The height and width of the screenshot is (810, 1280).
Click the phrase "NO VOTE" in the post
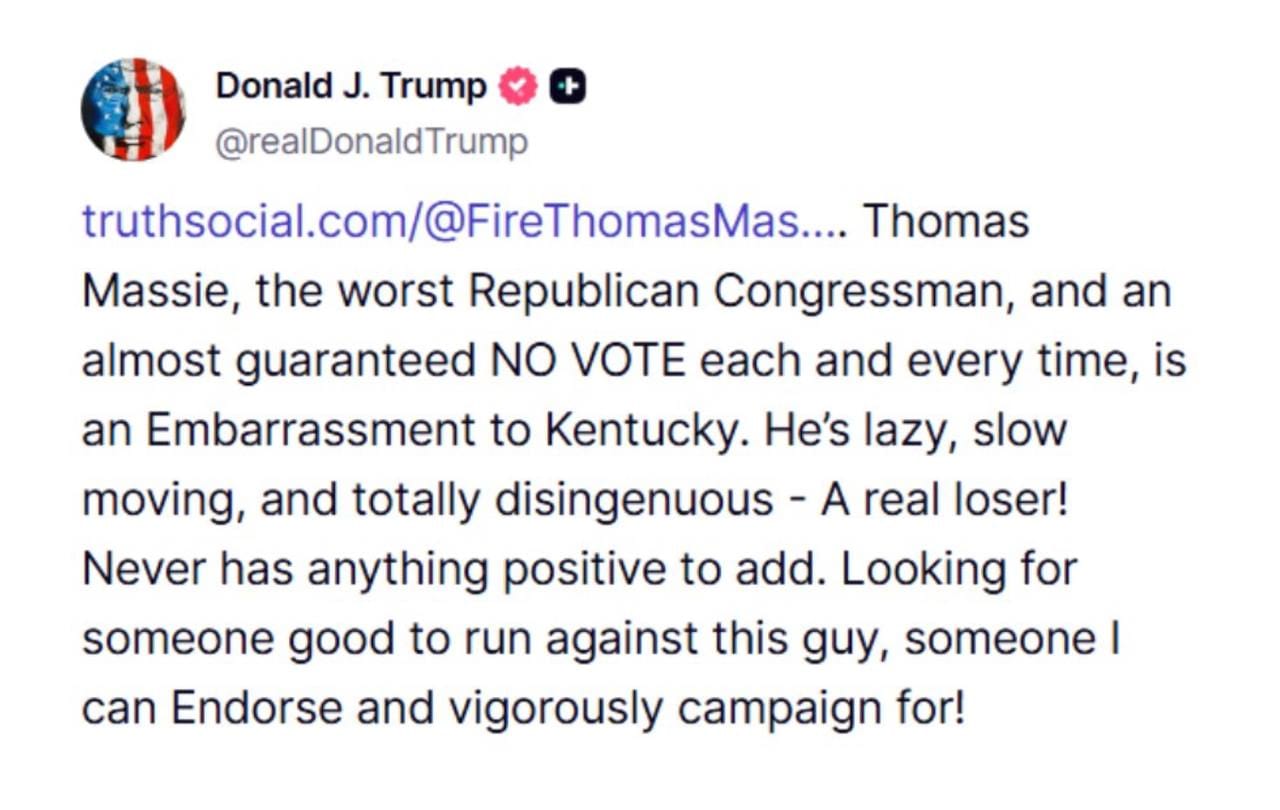pyautogui.click(x=588, y=360)
